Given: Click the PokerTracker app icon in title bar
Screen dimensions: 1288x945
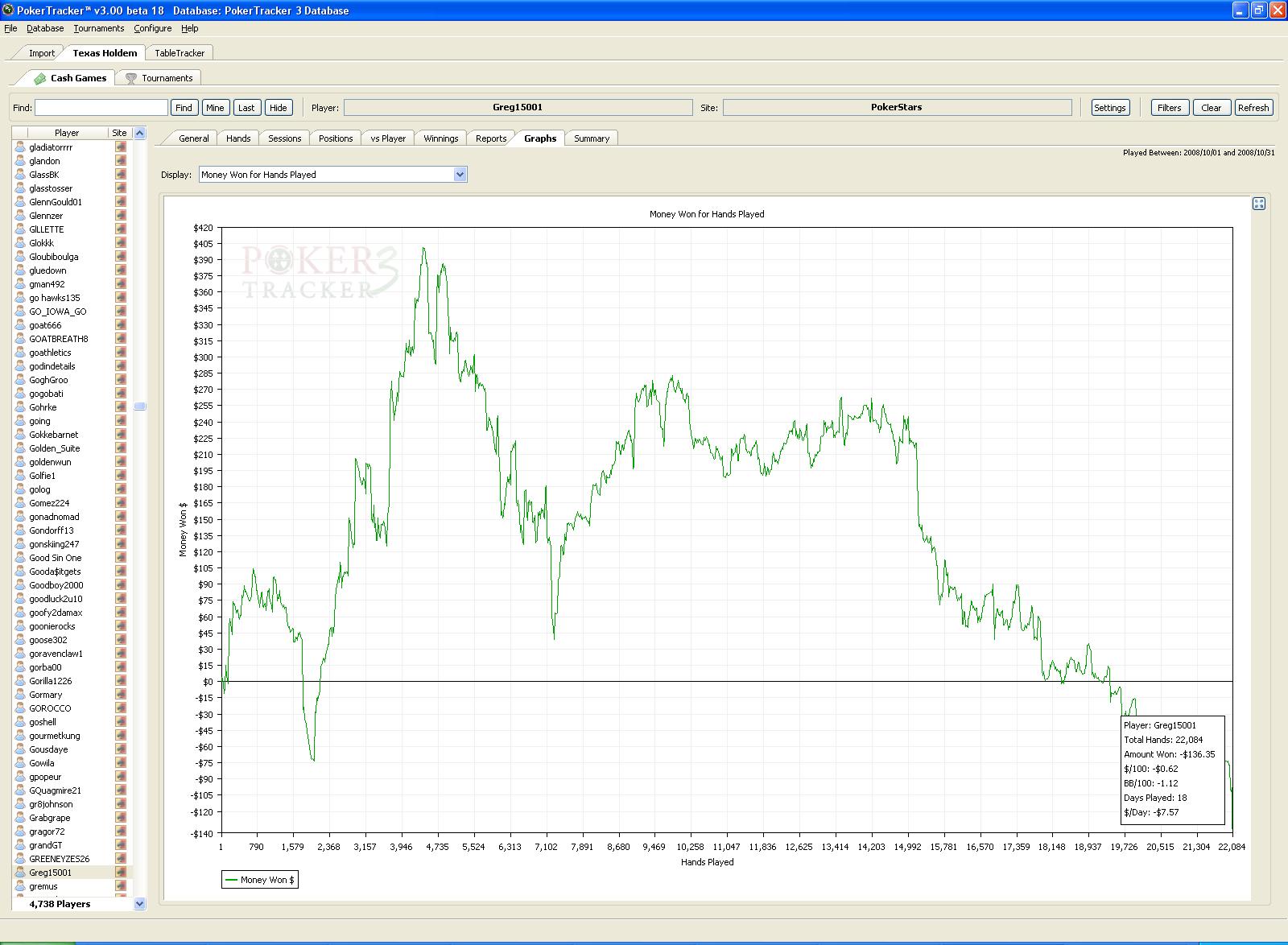Looking at the screenshot, I should [9, 10].
